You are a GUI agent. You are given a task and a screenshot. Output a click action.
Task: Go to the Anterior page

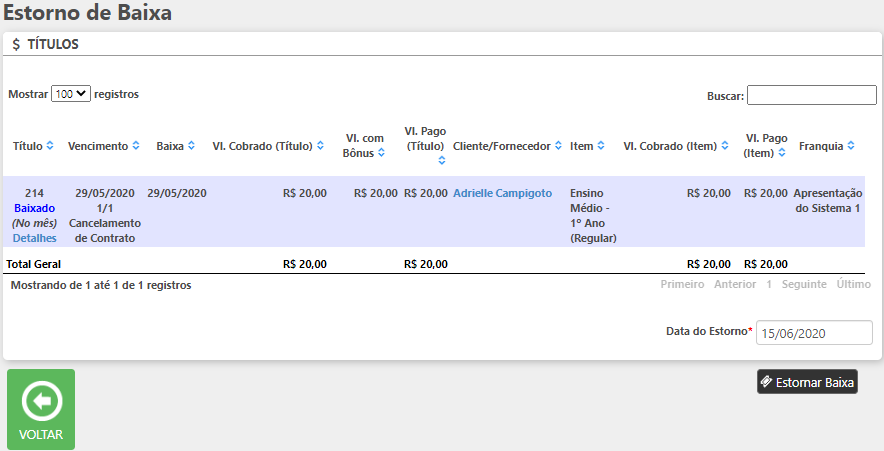735,285
